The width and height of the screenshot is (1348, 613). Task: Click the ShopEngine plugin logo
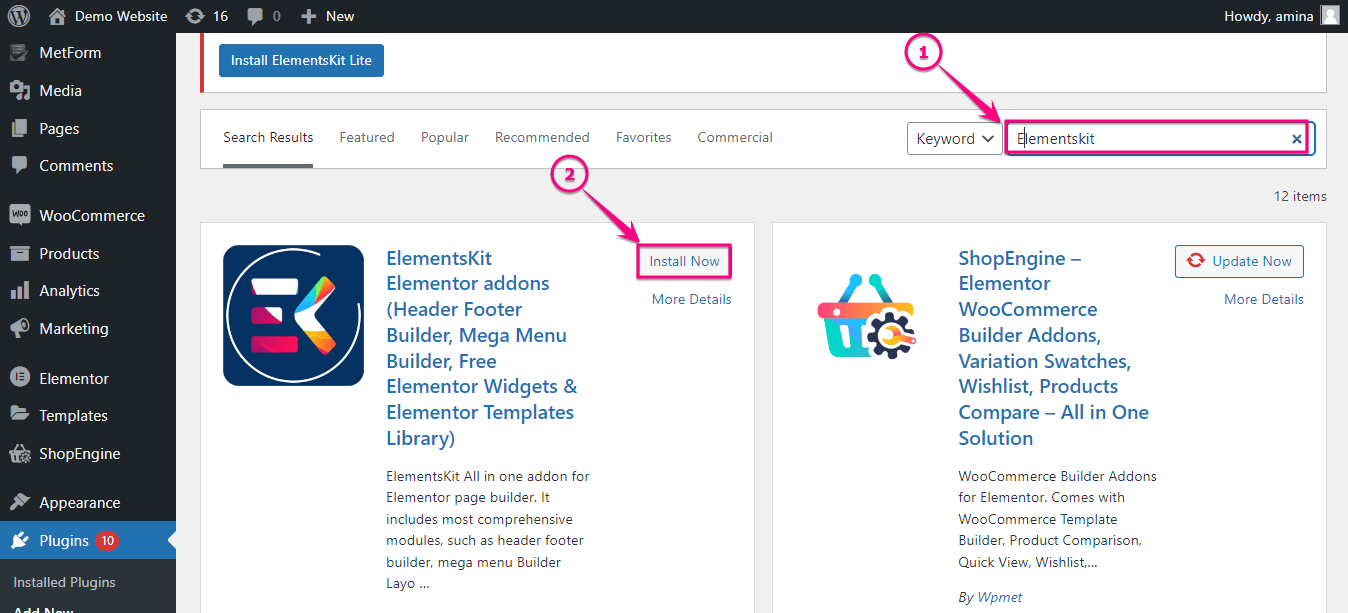pos(865,315)
